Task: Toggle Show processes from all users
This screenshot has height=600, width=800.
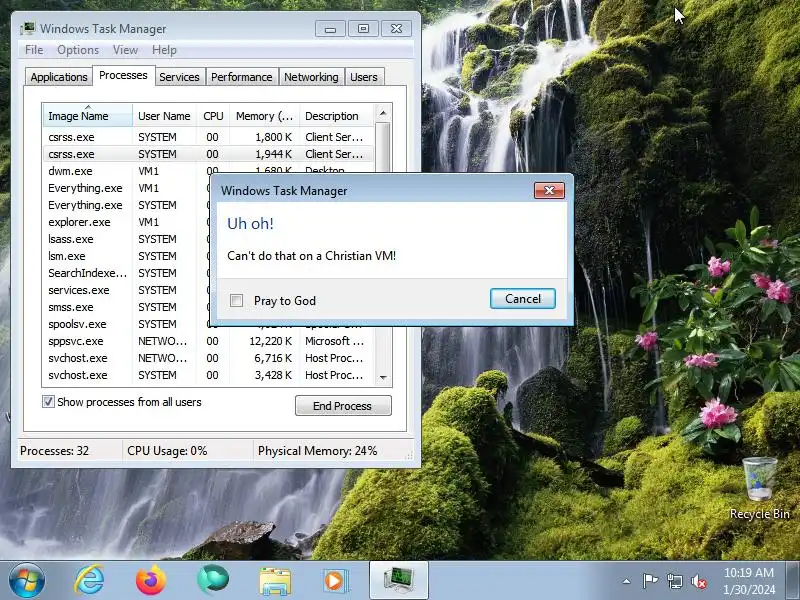Action: pos(48,402)
